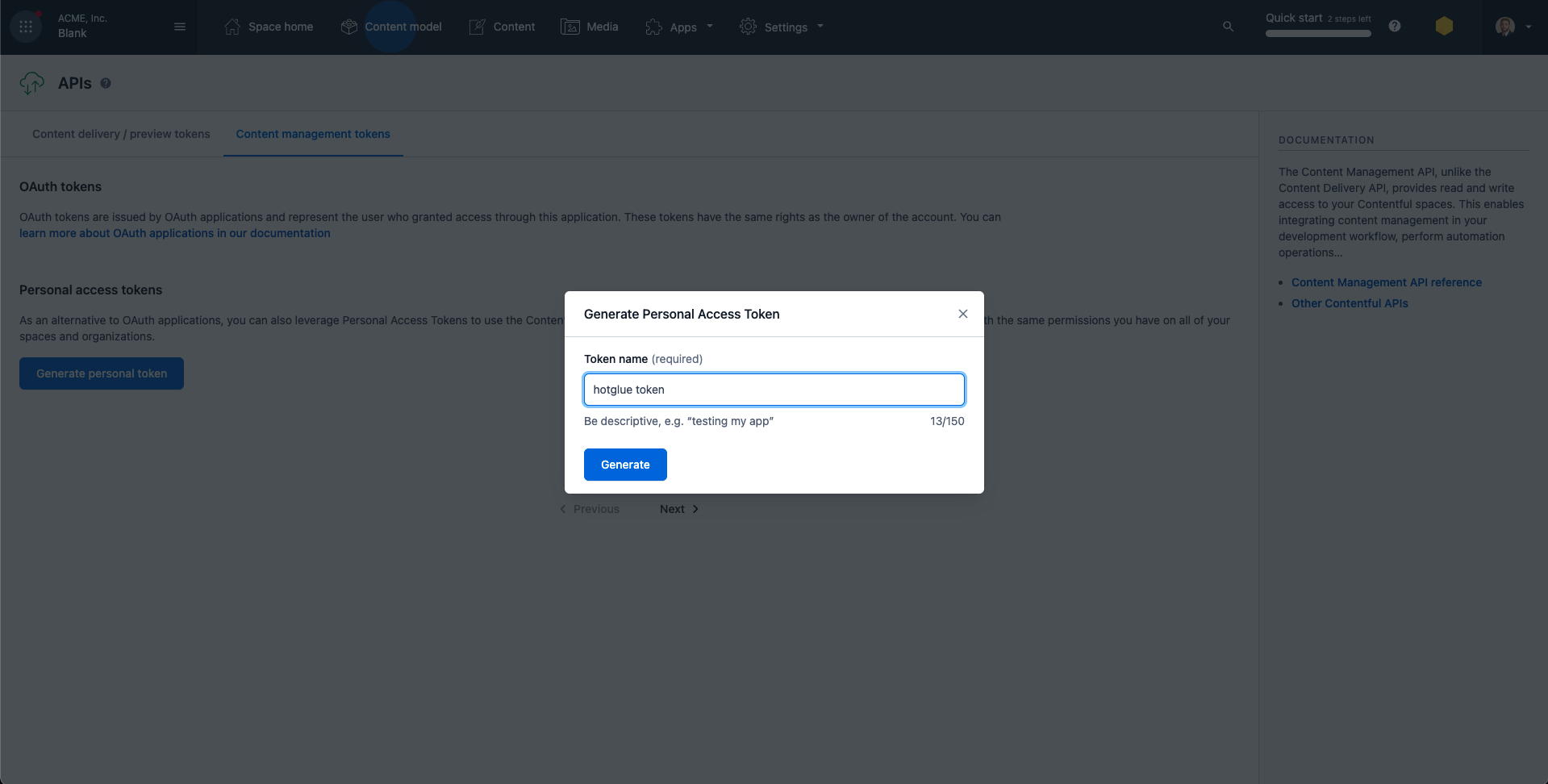Click the Apps puzzle icon
Screen dimensions: 1548x784
point(653,27)
